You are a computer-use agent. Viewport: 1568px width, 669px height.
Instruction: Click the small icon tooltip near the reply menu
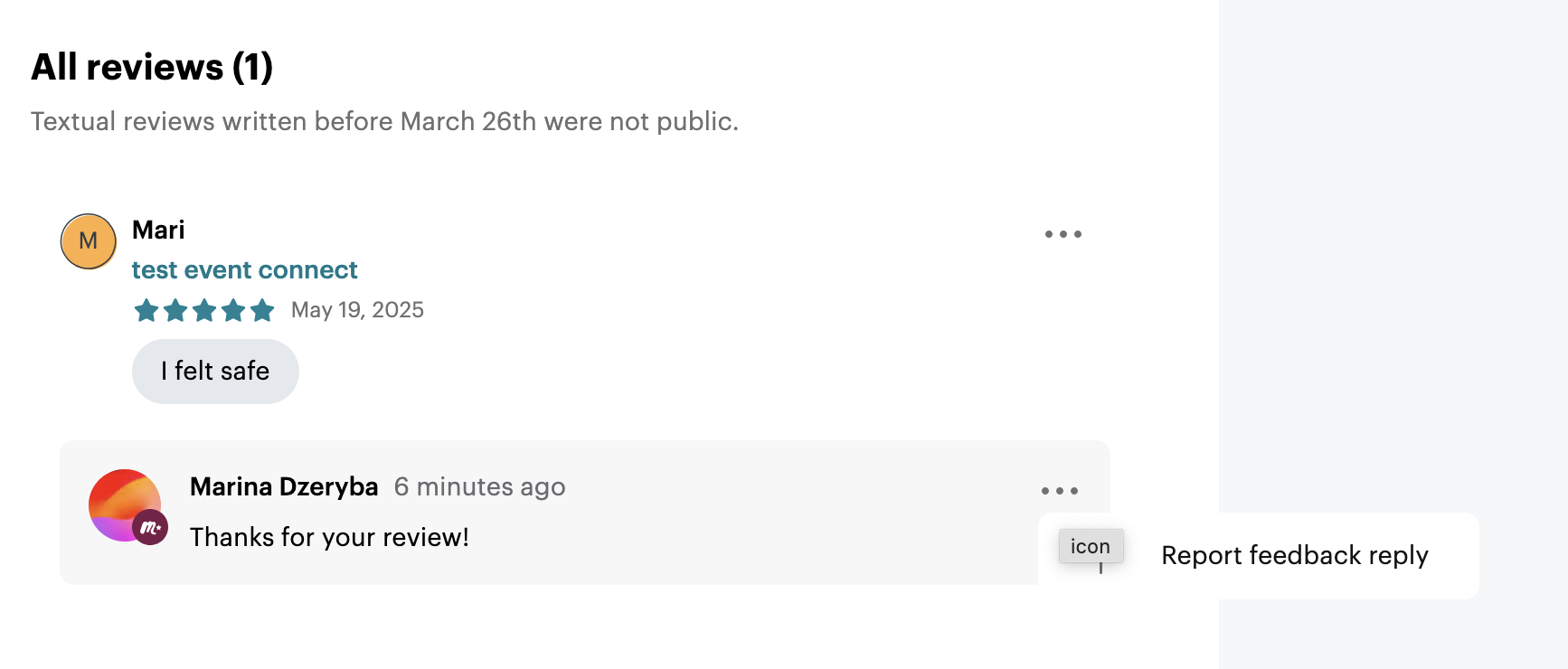click(x=1090, y=546)
